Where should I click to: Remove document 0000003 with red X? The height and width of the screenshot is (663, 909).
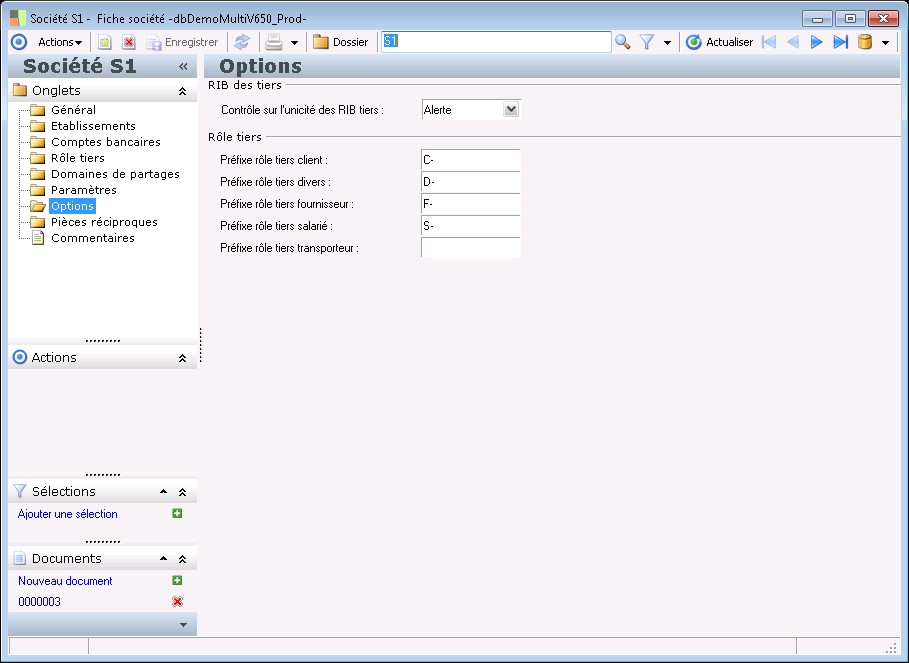tap(177, 602)
